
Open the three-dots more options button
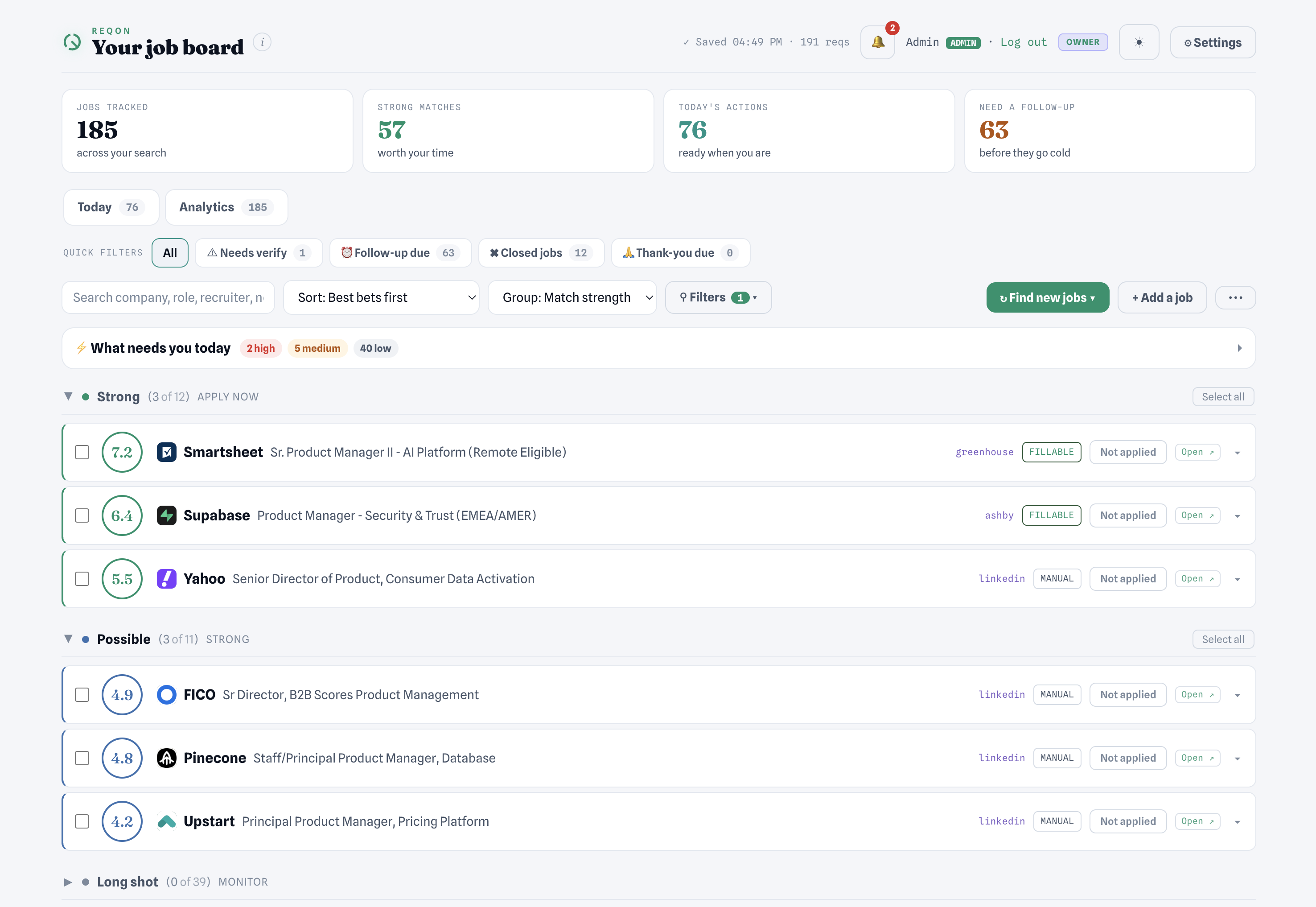(x=1235, y=297)
